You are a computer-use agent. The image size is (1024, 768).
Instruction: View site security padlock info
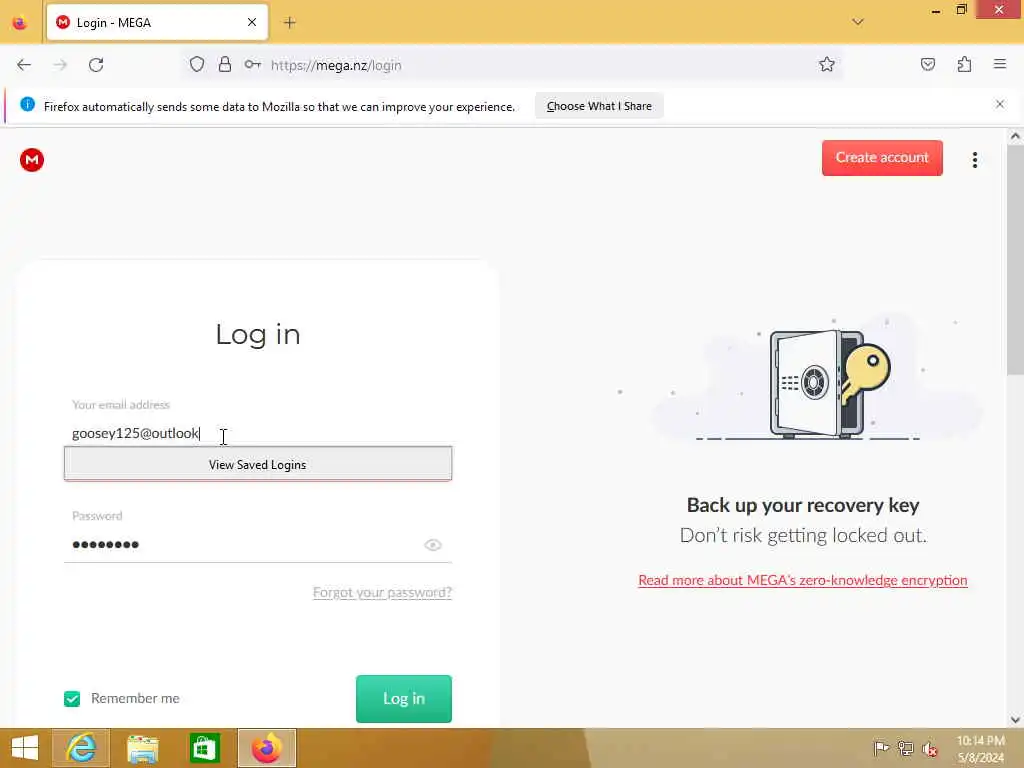(225, 65)
